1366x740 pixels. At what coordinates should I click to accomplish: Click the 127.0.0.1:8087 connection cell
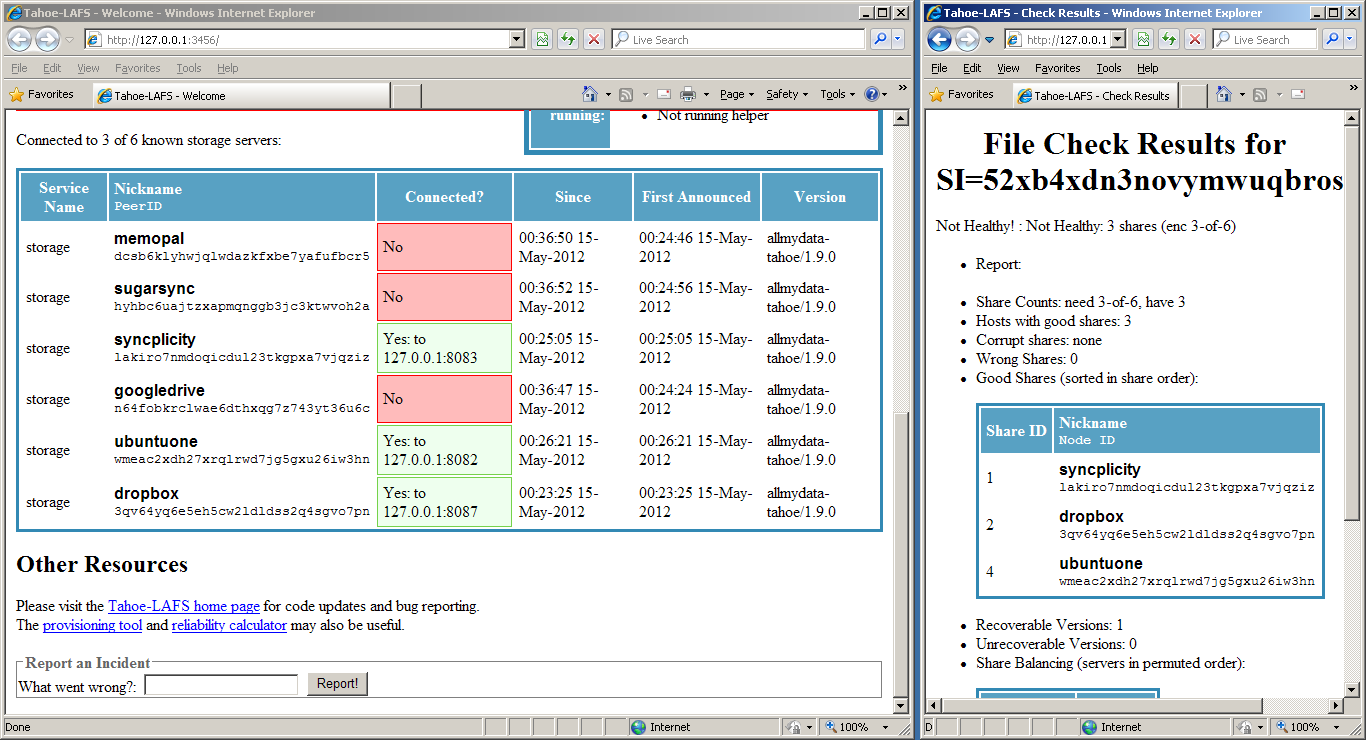[444, 502]
